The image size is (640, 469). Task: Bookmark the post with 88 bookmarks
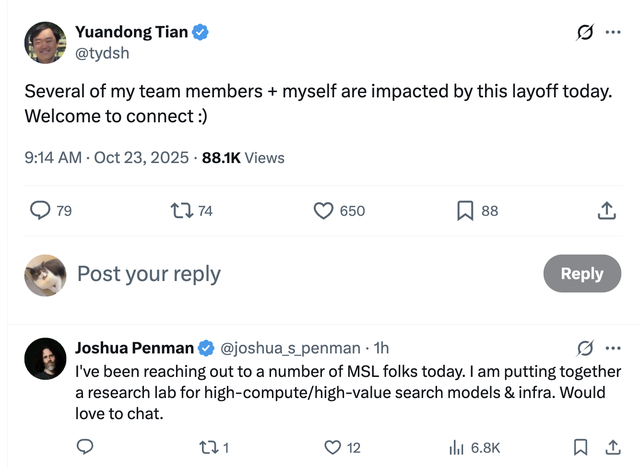click(x=465, y=211)
